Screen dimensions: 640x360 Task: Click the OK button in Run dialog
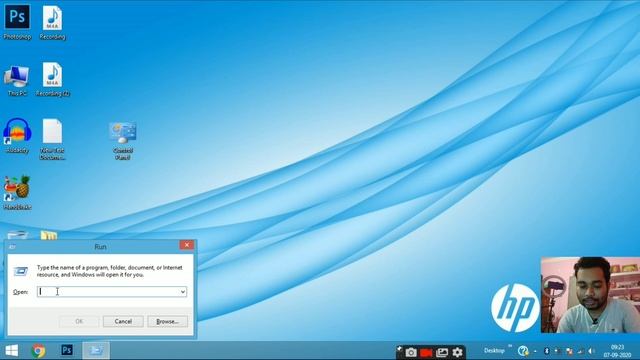click(x=79, y=321)
